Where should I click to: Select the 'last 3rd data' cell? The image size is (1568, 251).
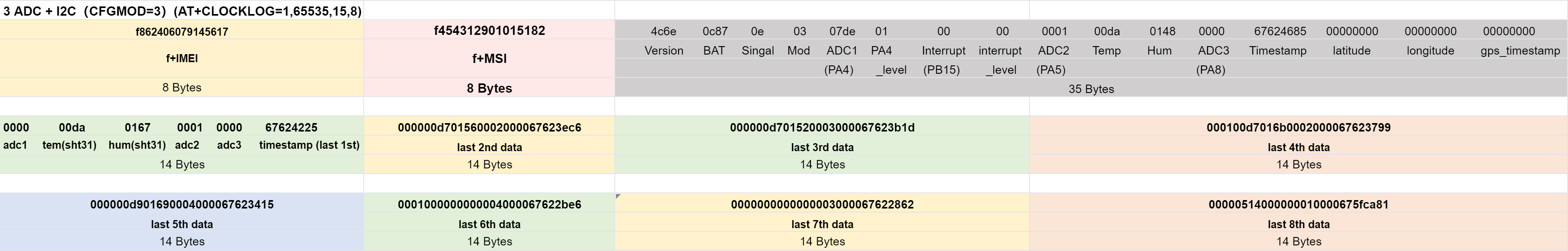pos(822,147)
